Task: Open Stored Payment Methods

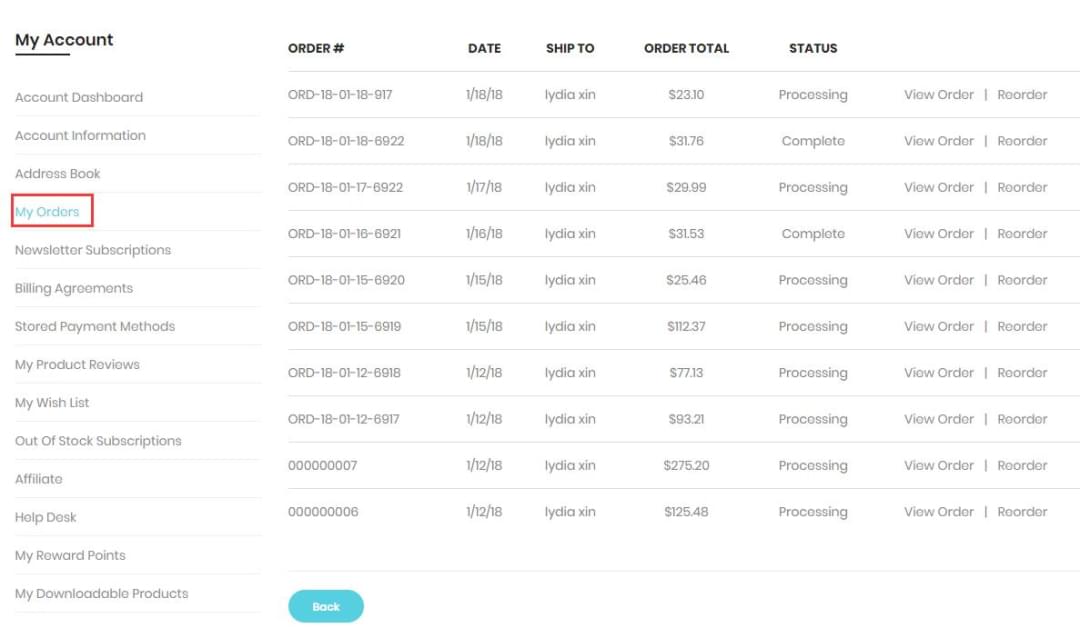Action: coord(95,326)
